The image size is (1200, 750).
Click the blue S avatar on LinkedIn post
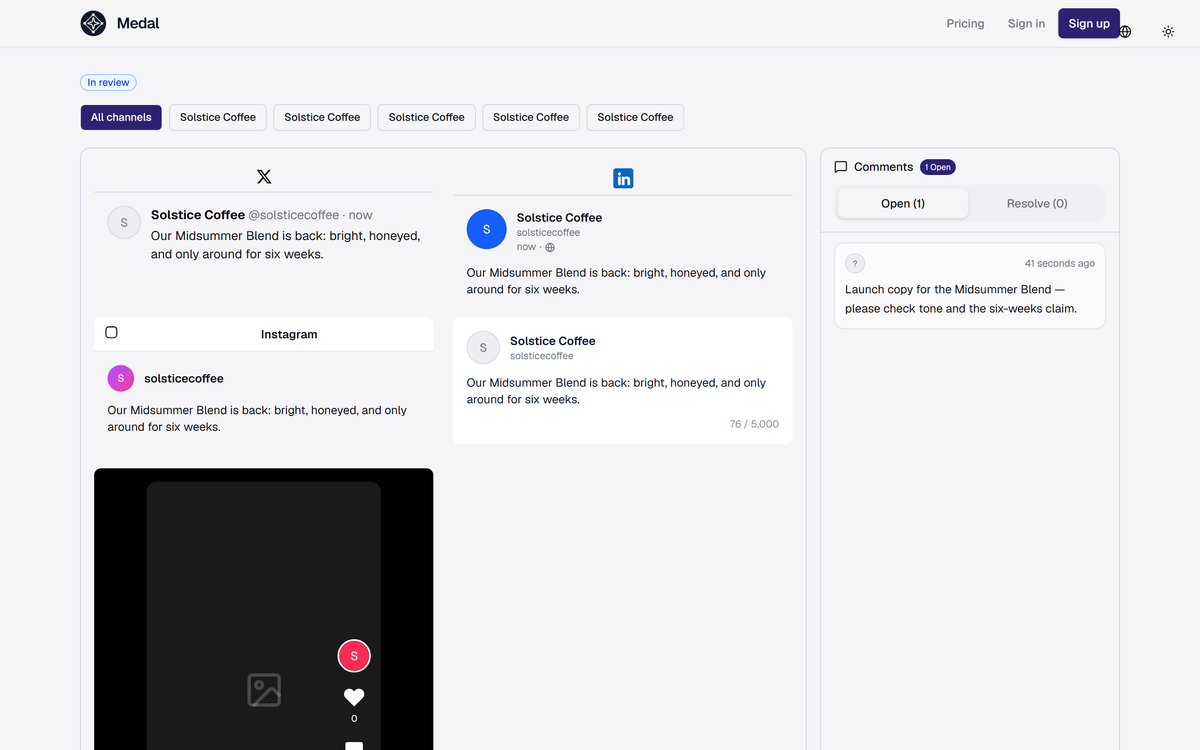[x=487, y=229]
